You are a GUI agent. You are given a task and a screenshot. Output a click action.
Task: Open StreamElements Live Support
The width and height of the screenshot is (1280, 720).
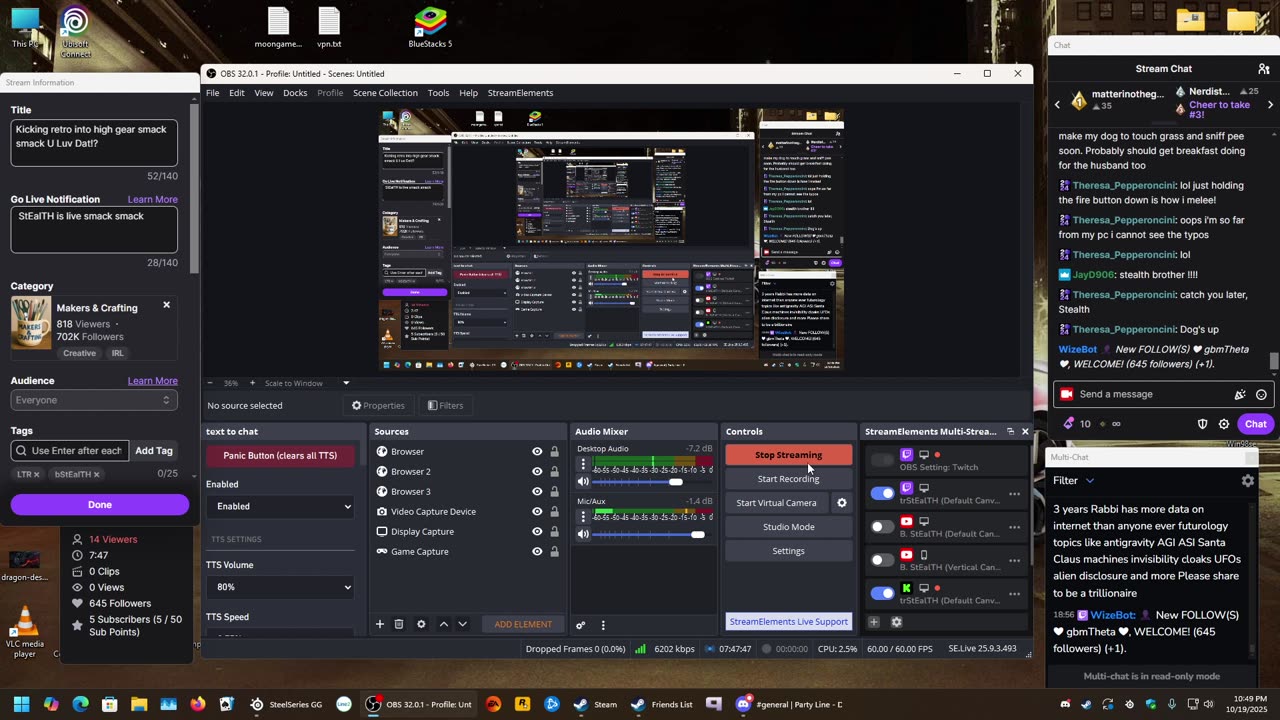point(789,622)
